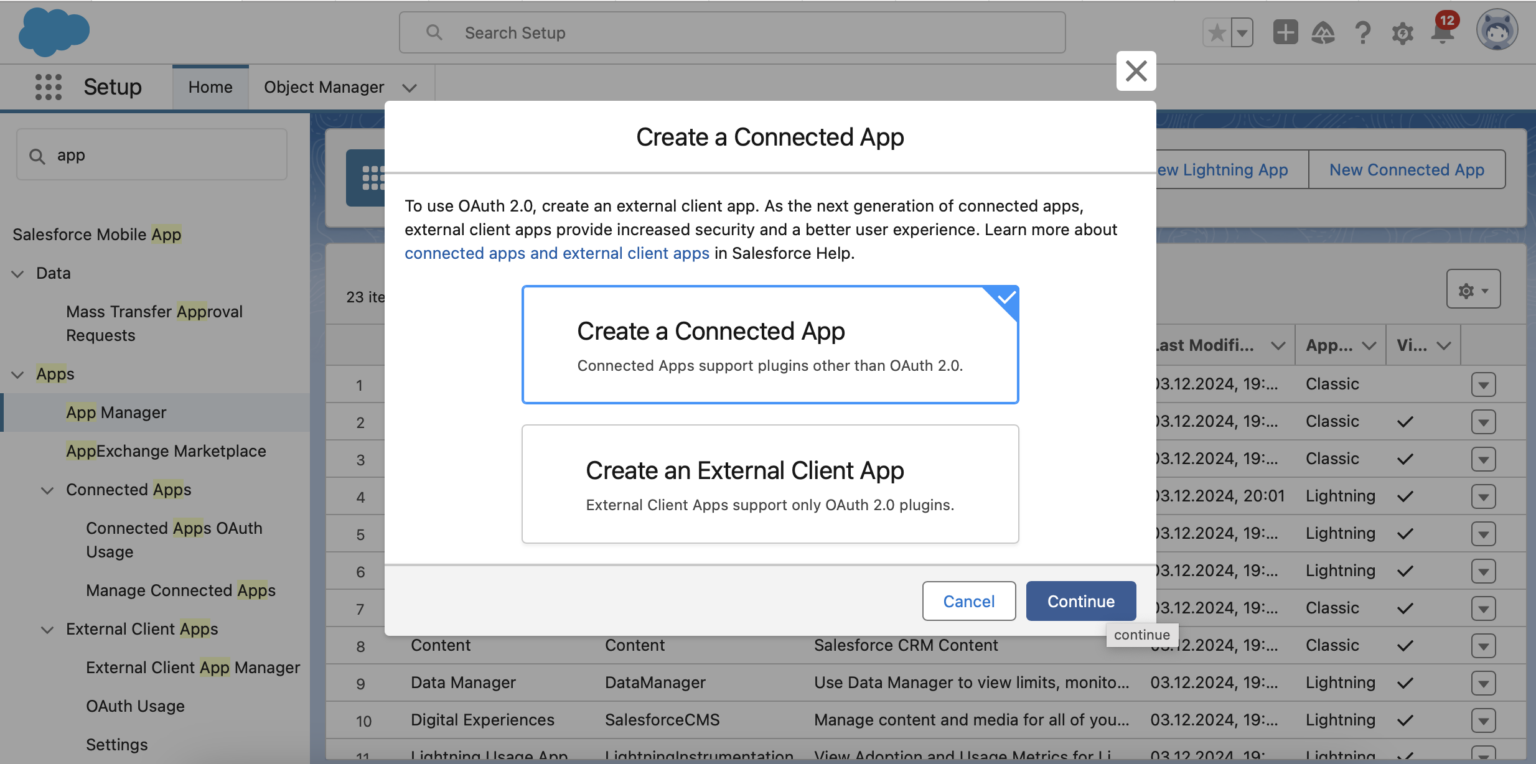Select the Create a Connected App option
The height and width of the screenshot is (764, 1536).
(770, 345)
